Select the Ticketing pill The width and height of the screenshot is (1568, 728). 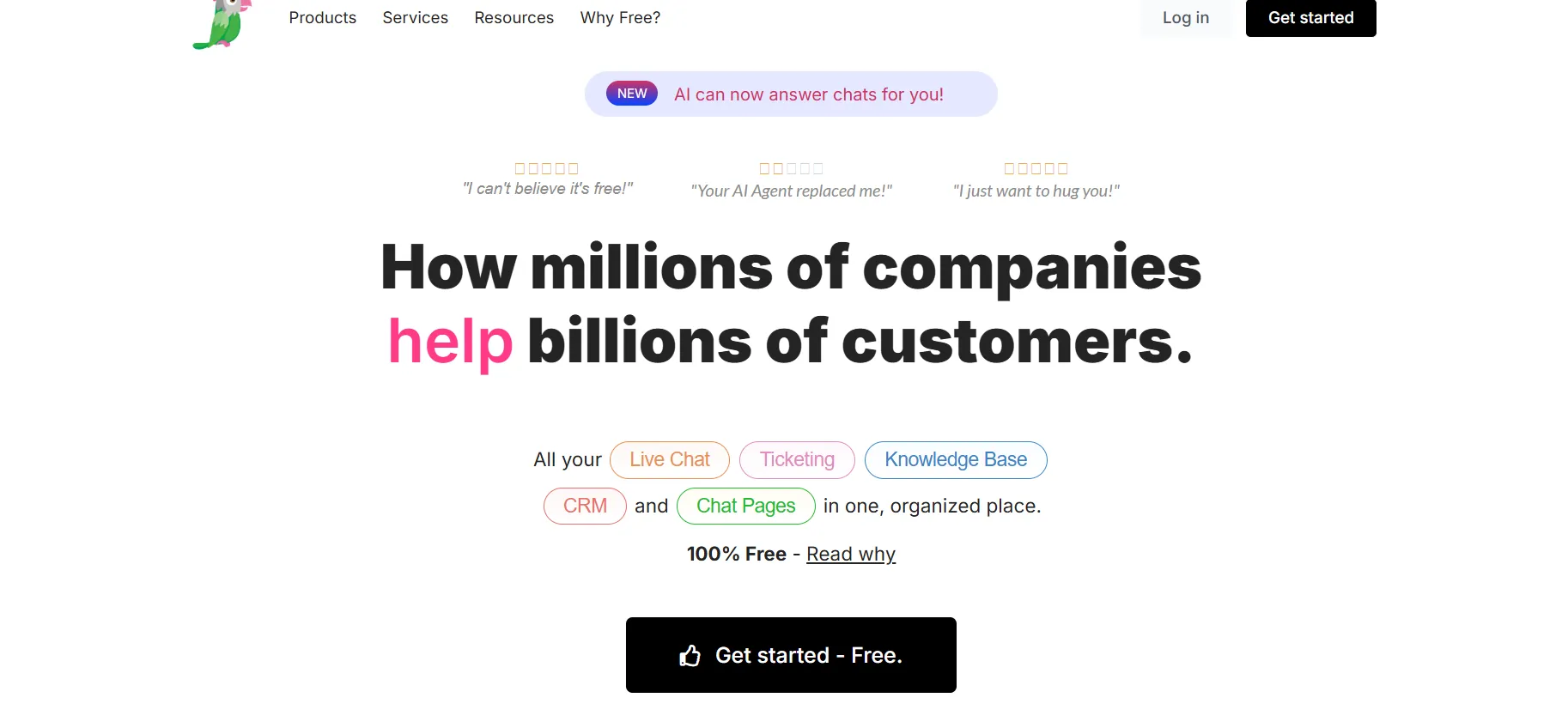[796, 459]
